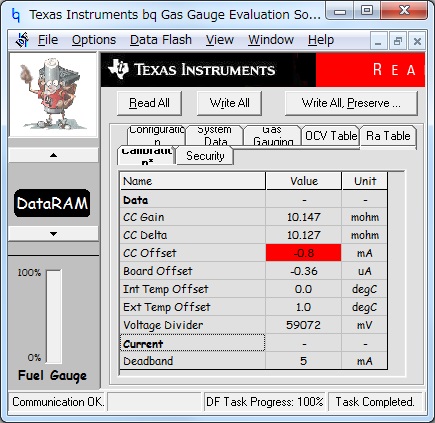Click the up arrow above DataRAM
This screenshot has width=435, height=423.
tap(53, 155)
